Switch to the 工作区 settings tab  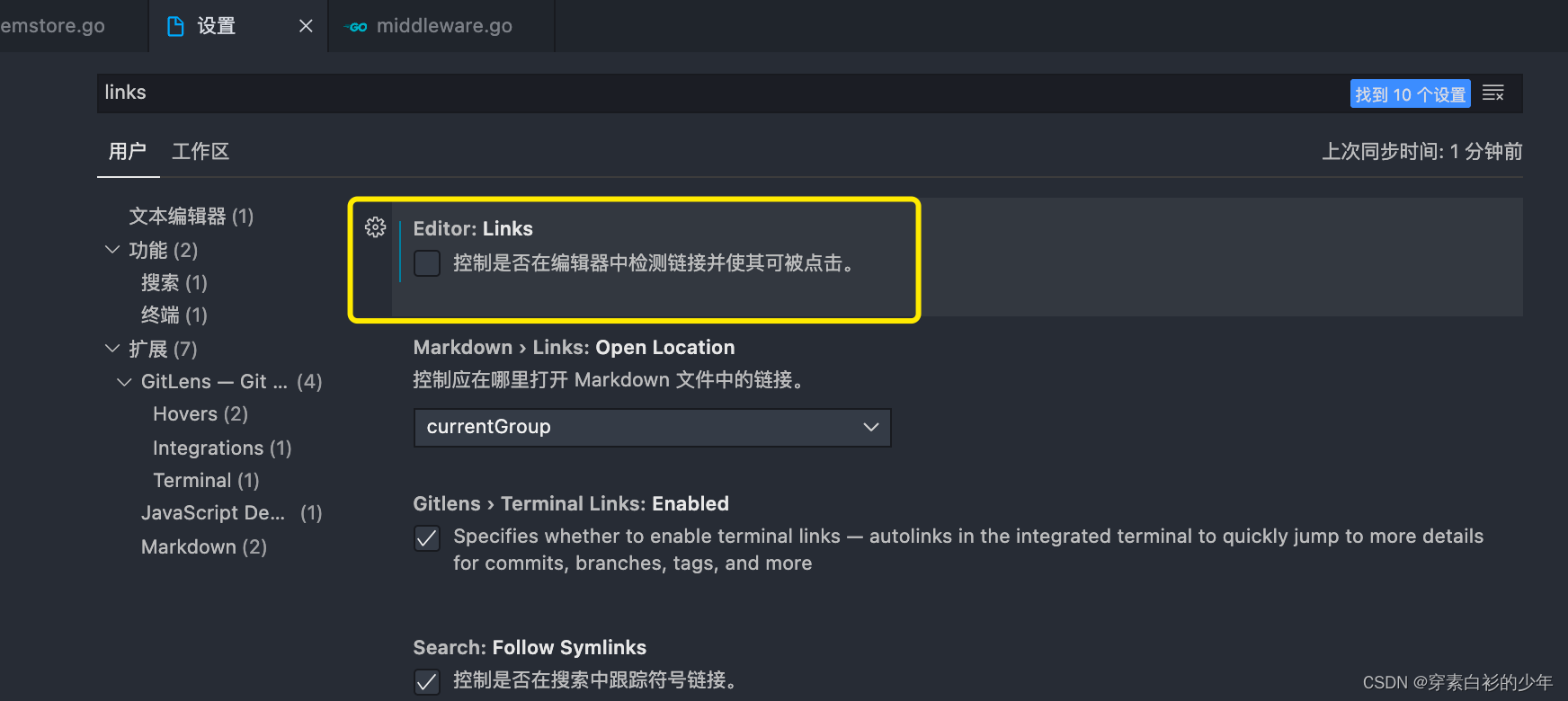(x=200, y=151)
